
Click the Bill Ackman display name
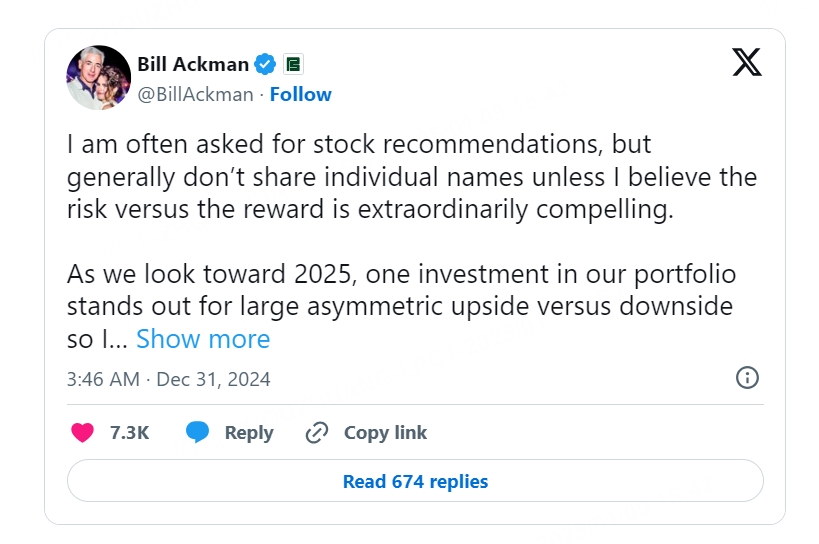193,64
